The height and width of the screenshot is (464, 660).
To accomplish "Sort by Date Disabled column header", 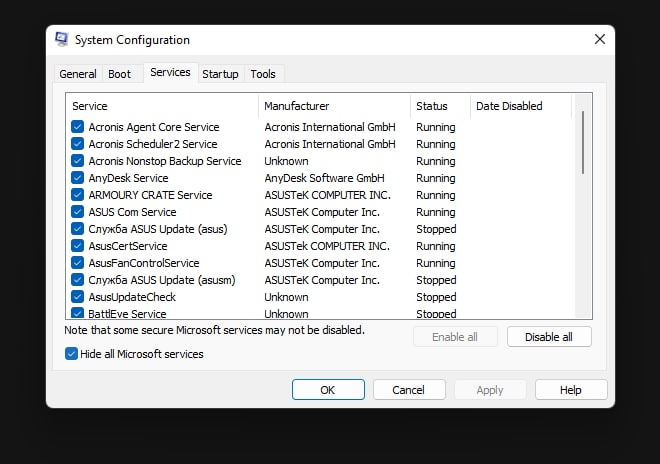I will [x=521, y=106].
